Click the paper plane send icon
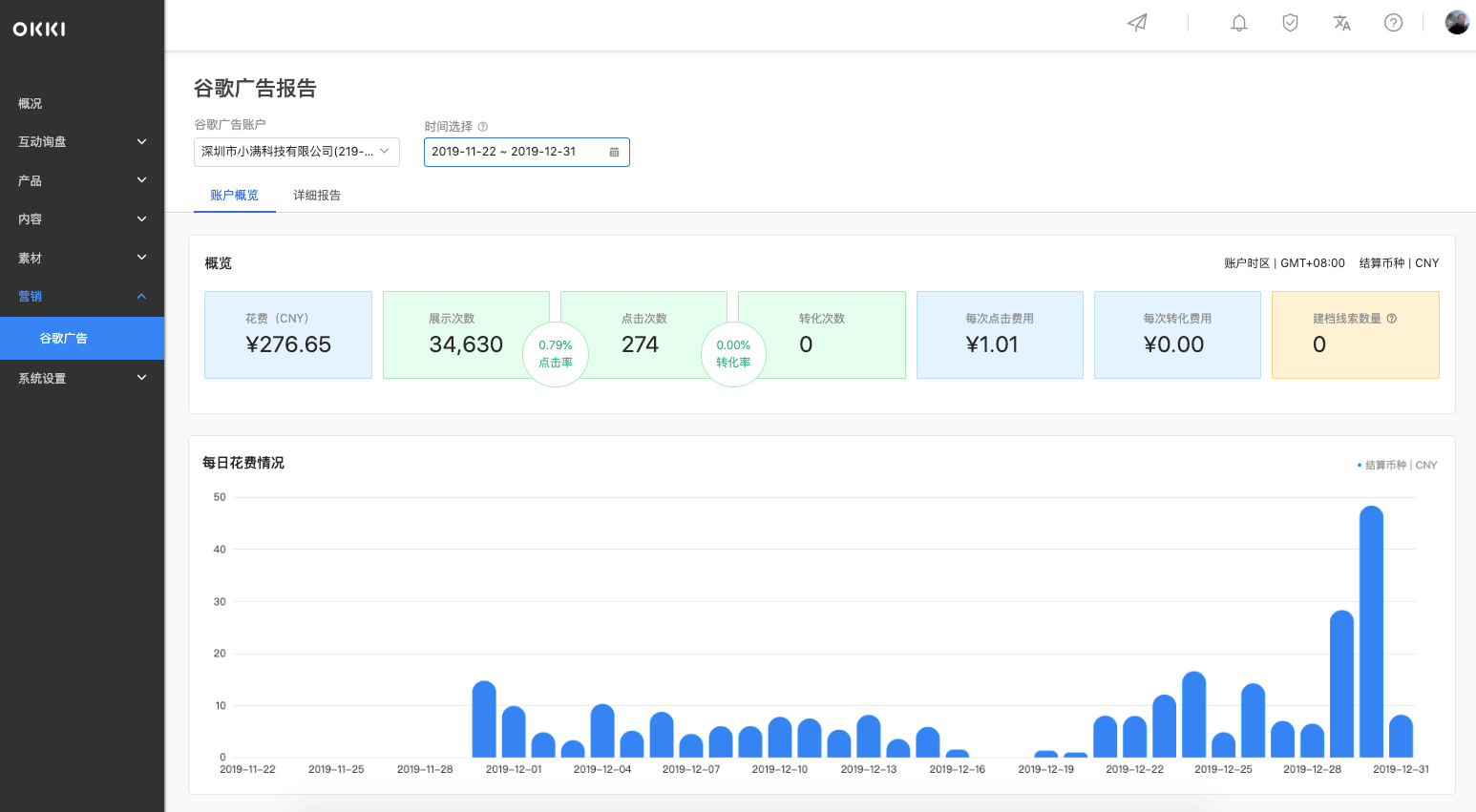The width and height of the screenshot is (1476, 812). point(1137,23)
